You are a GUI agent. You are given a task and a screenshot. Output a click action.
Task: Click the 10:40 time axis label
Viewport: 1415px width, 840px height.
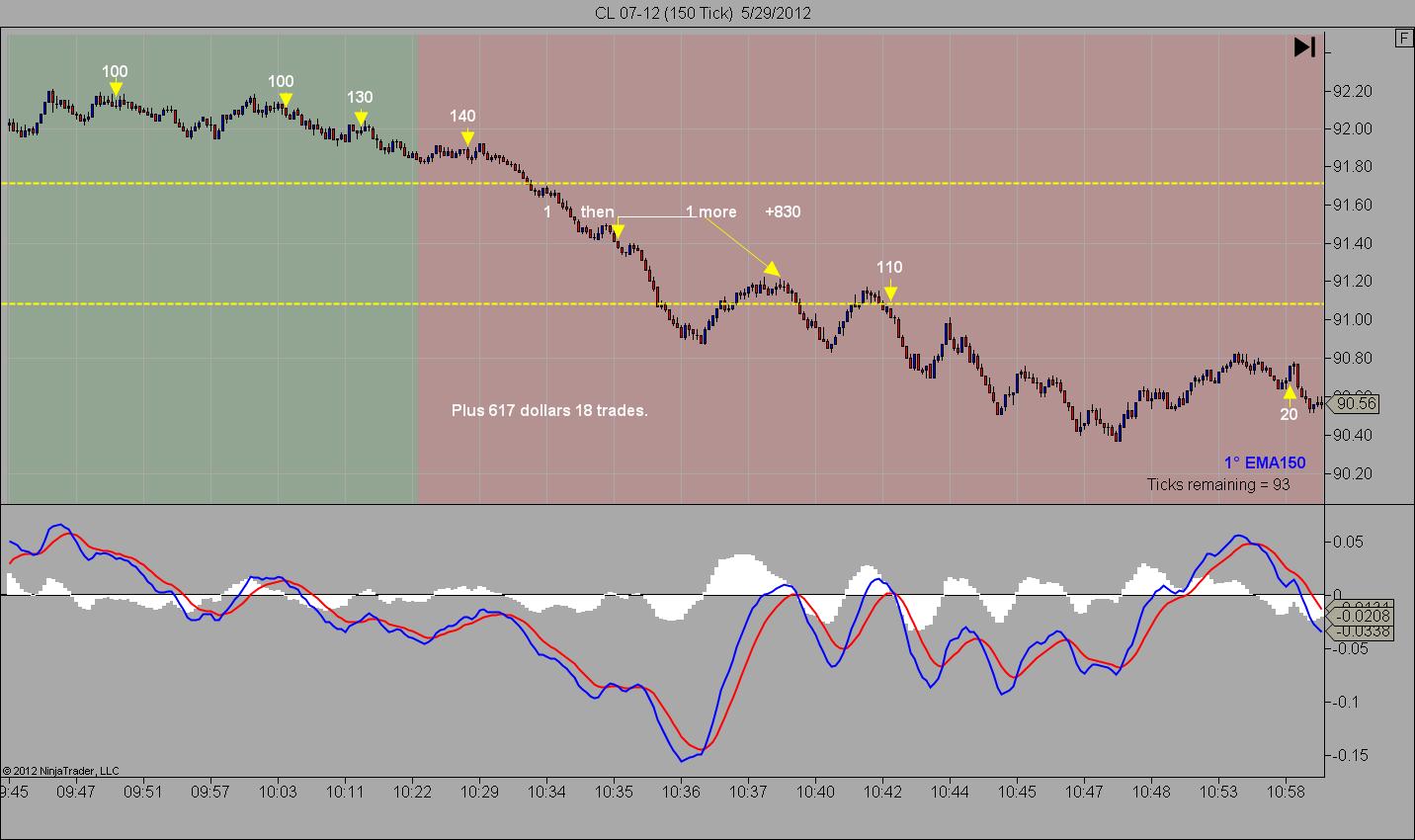[815, 792]
